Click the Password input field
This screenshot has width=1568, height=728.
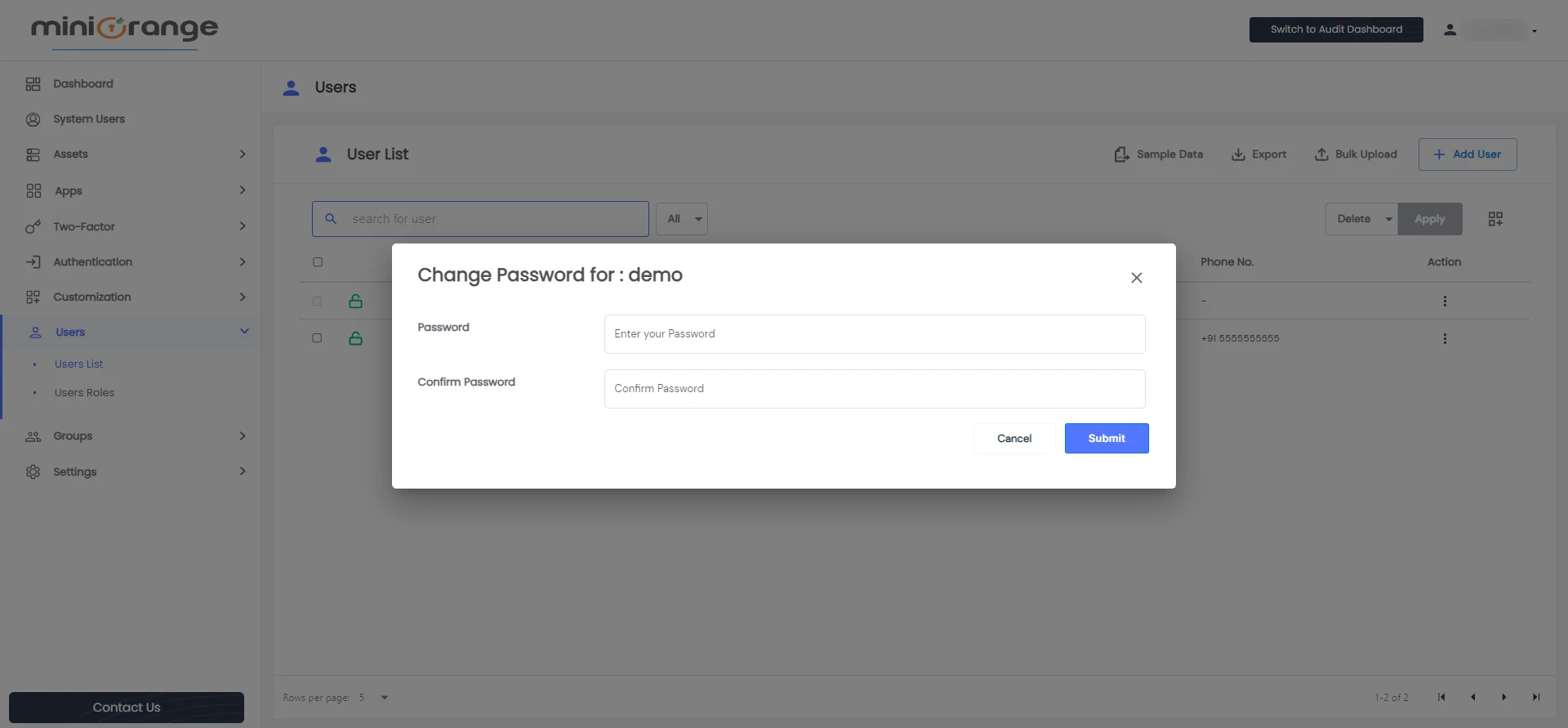click(875, 334)
